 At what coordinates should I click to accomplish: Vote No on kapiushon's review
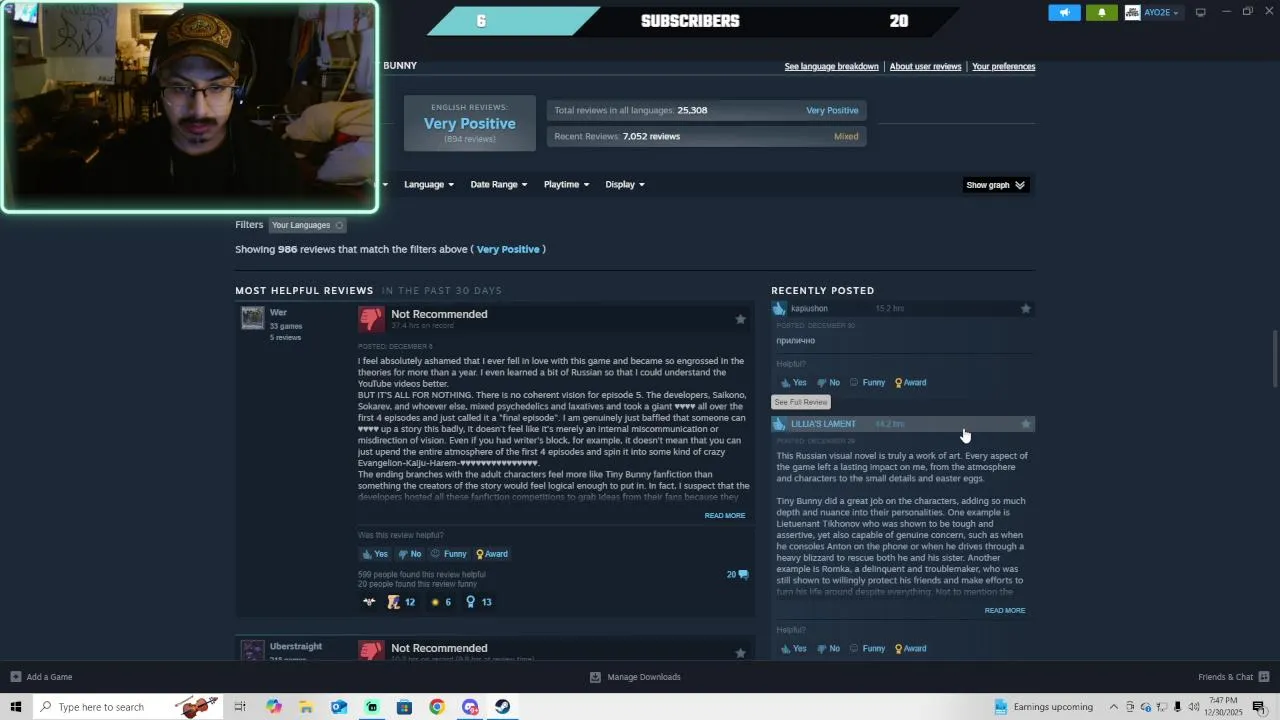click(x=828, y=383)
